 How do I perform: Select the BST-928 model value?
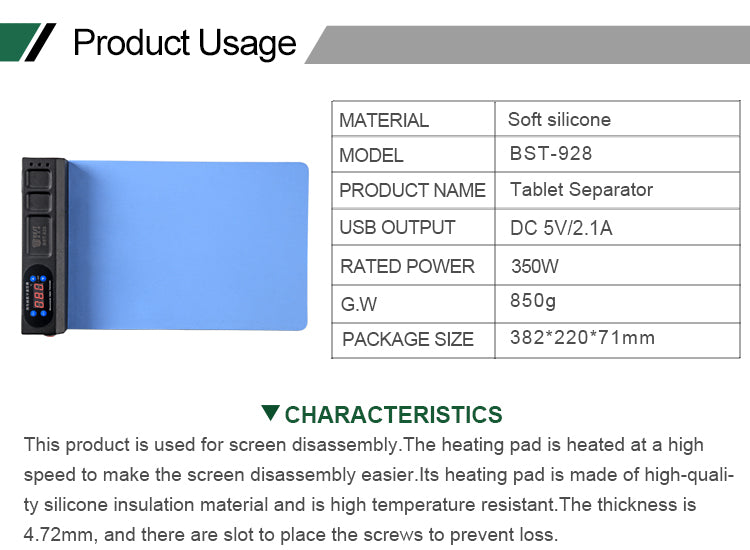[x=550, y=154]
